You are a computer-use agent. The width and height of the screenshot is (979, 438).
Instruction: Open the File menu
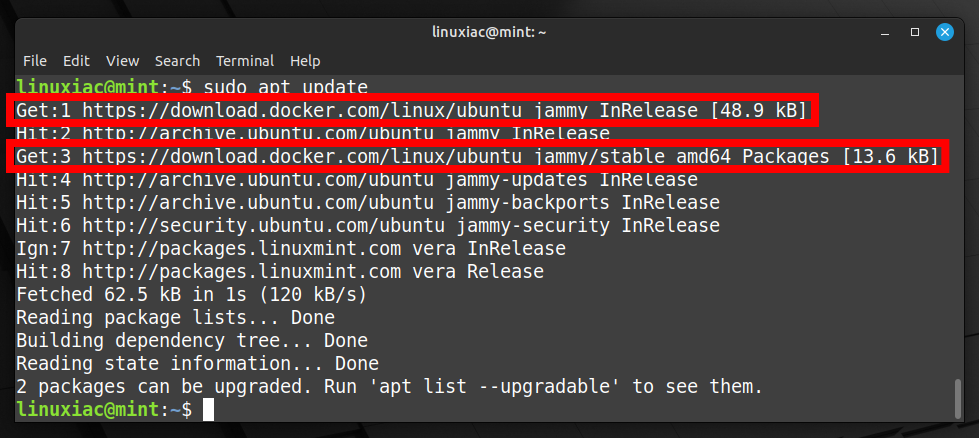click(35, 61)
